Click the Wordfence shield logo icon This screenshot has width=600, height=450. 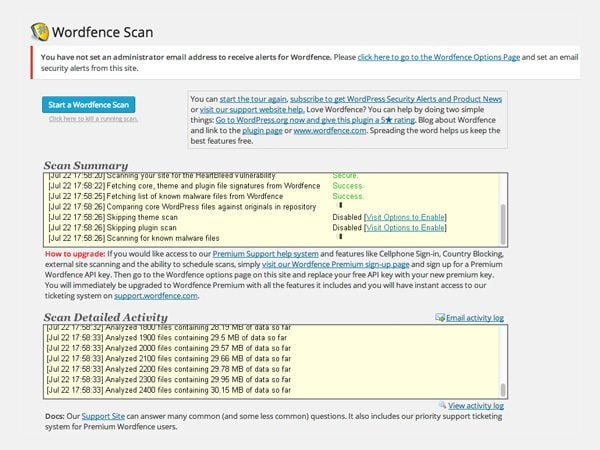tap(39, 32)
